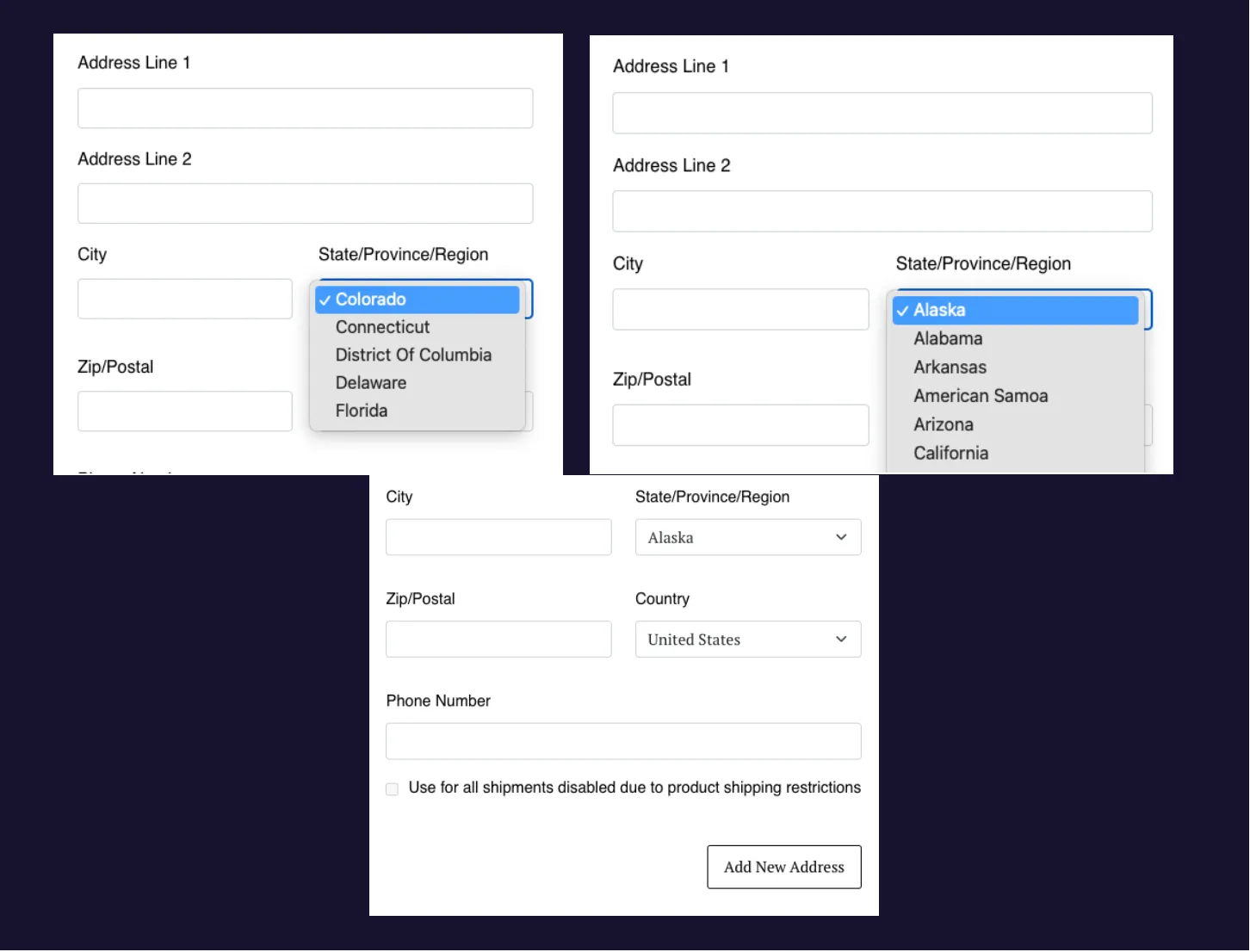Image resolution: width=1250 pixels, height=952 pixels.
Task: Click the City field in right form
Action: point(740,309)
